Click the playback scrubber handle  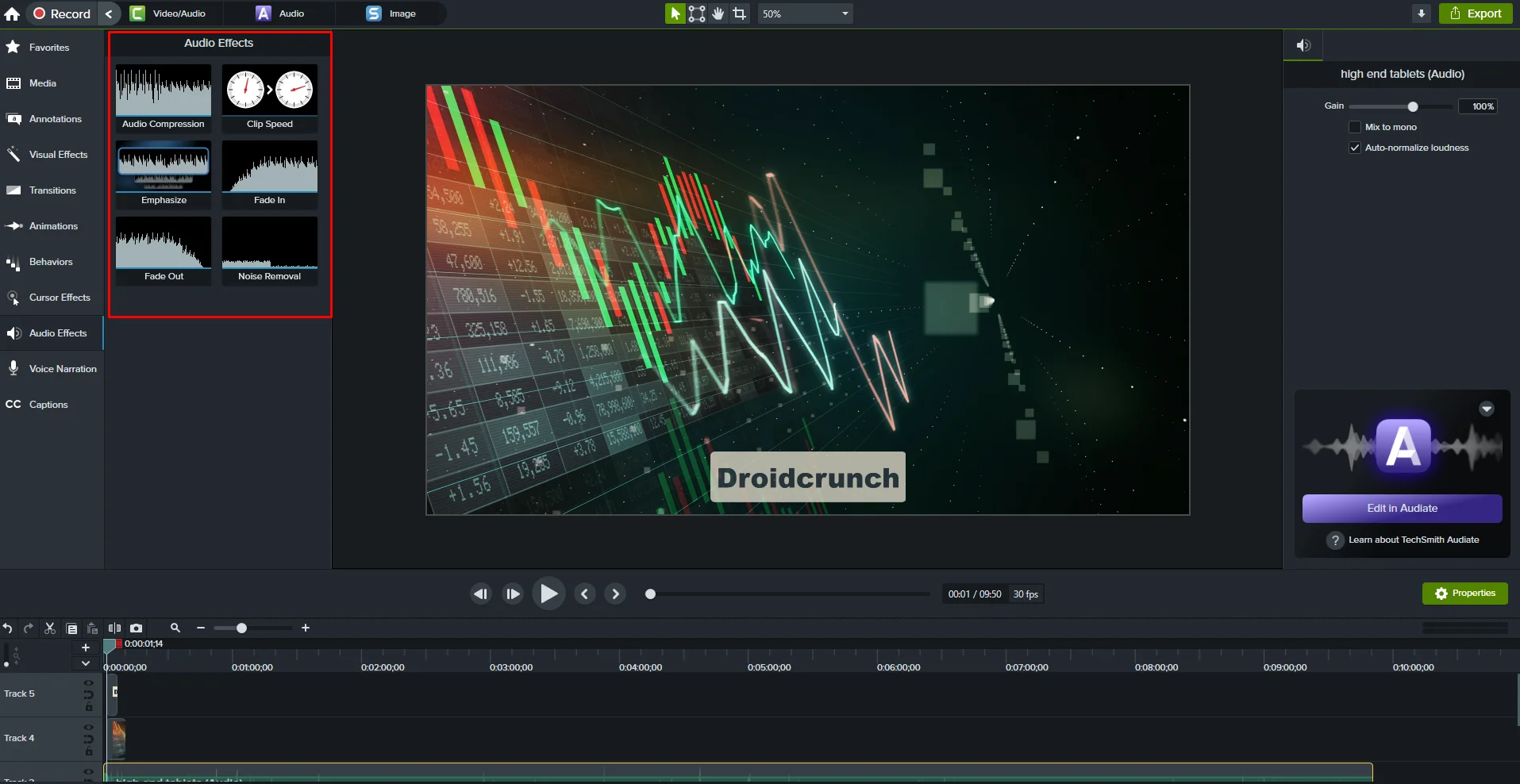click(650, 594)
